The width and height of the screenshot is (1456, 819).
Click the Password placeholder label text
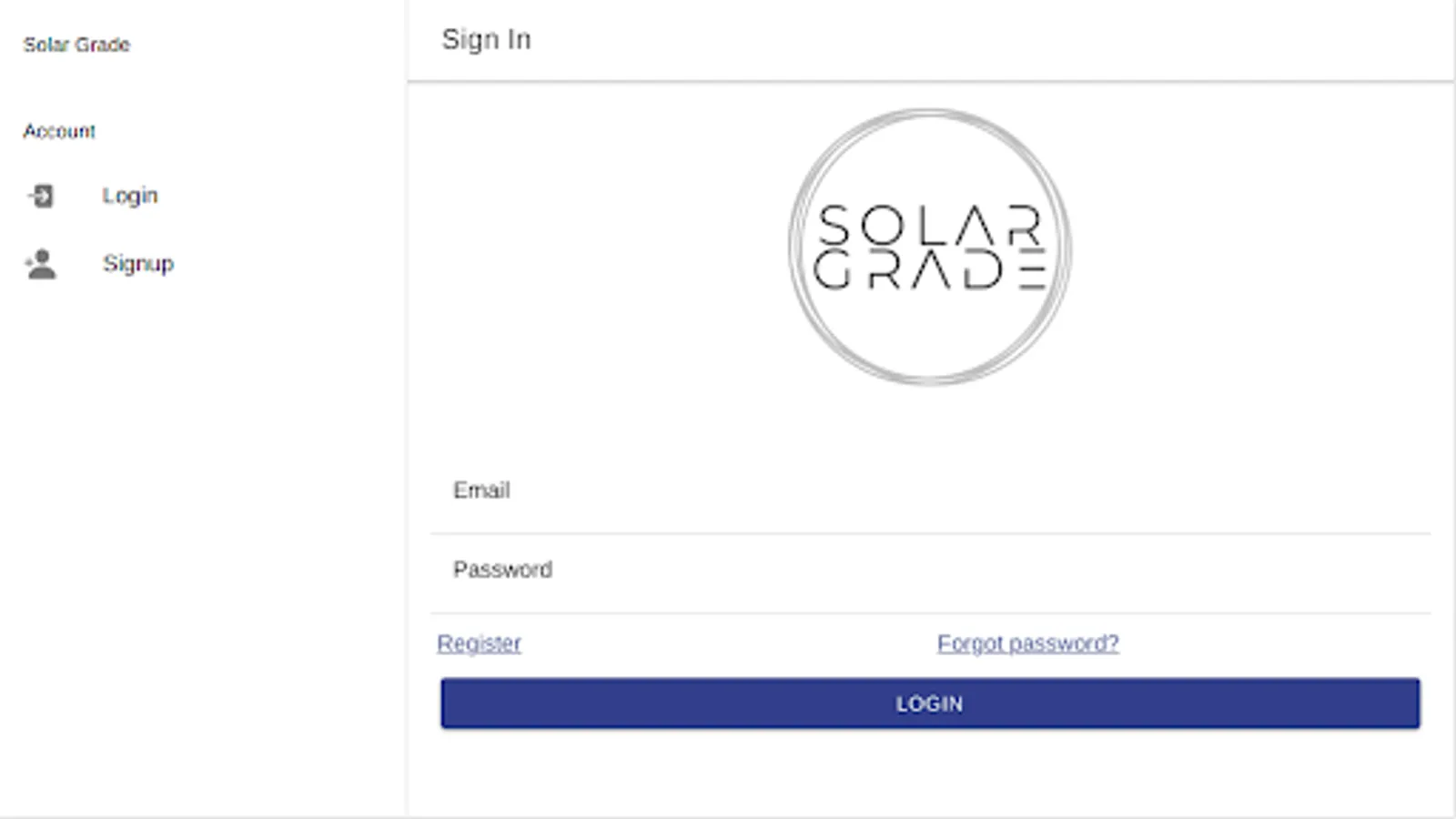pyautogui.click(x=502, y=570)
